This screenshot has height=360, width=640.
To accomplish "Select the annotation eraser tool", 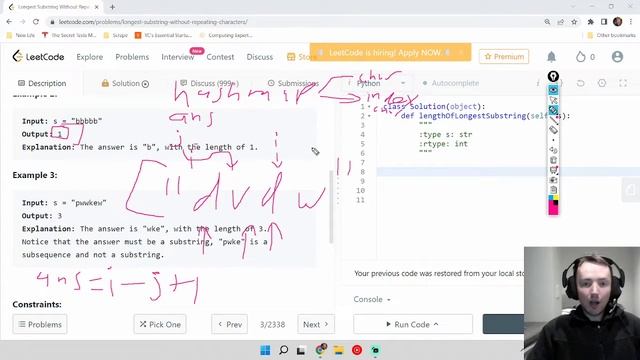I will point(553,130).
